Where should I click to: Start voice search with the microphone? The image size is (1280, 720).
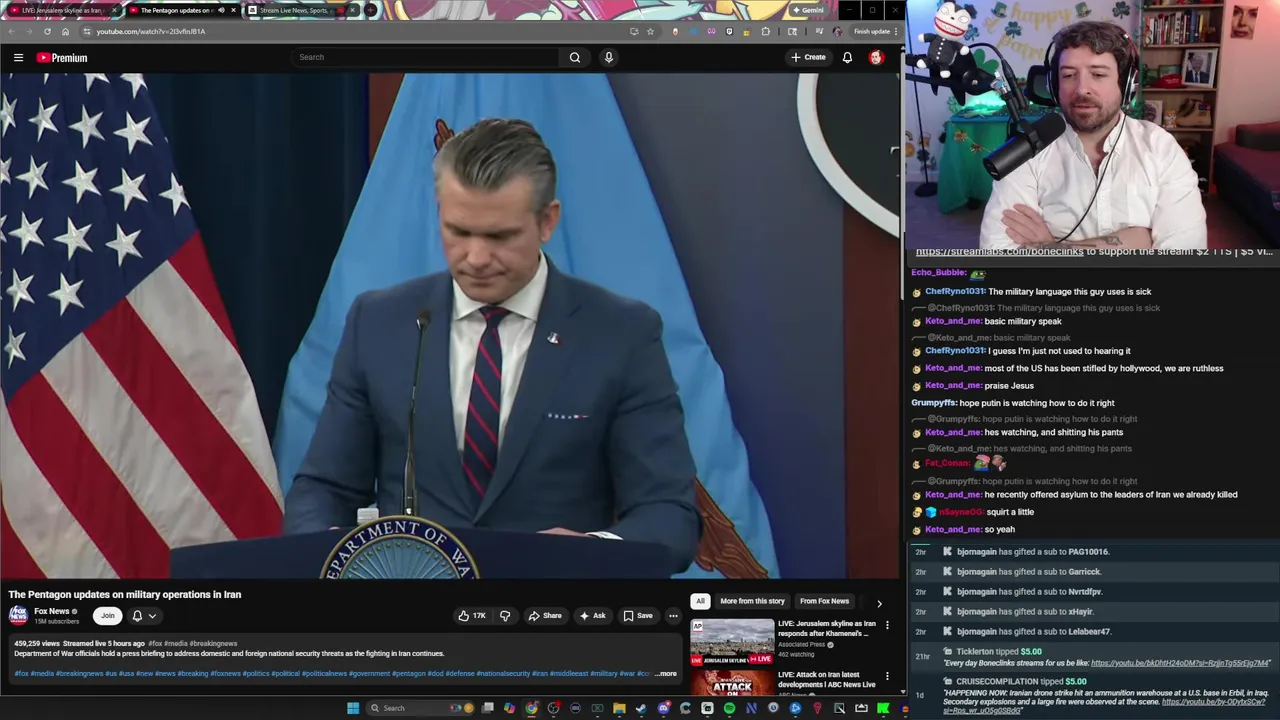(608, 57)
